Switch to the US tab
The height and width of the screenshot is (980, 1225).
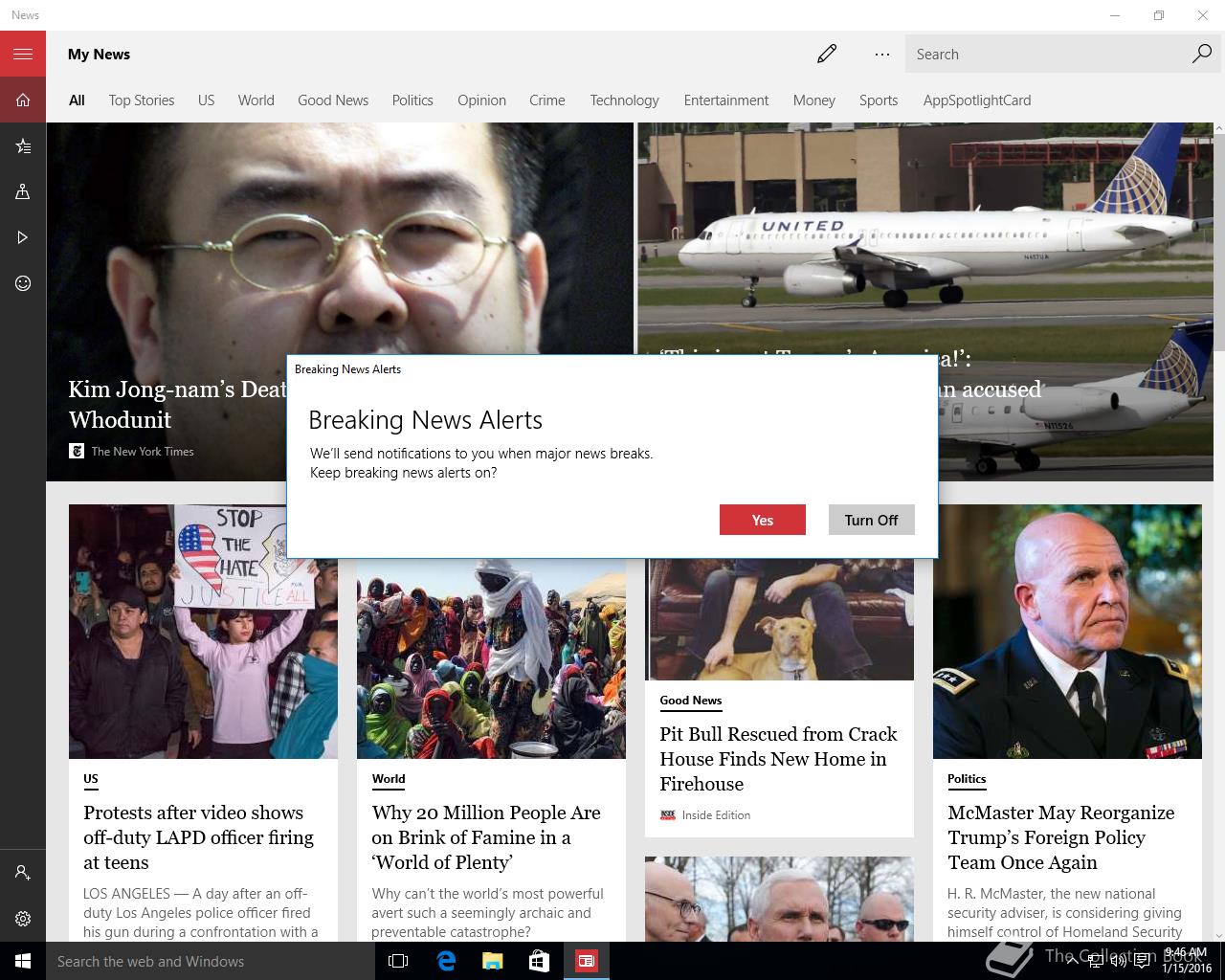pyautogui.click(x=206, y=100)
